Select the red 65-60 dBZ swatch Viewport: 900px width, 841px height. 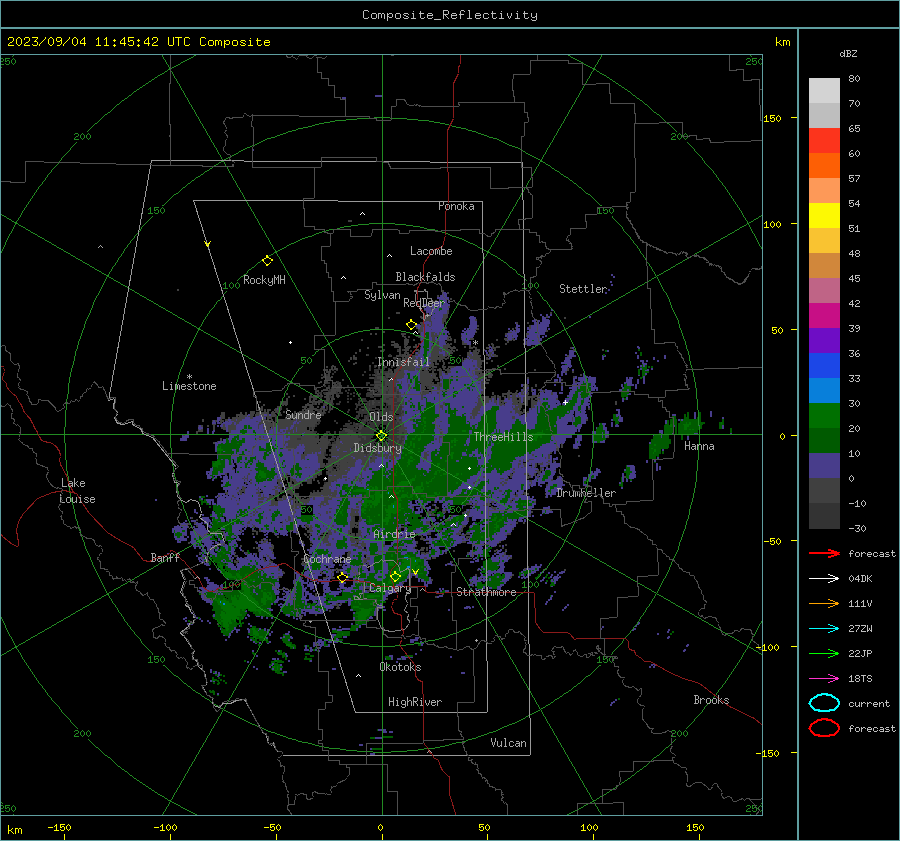point(824,141)
